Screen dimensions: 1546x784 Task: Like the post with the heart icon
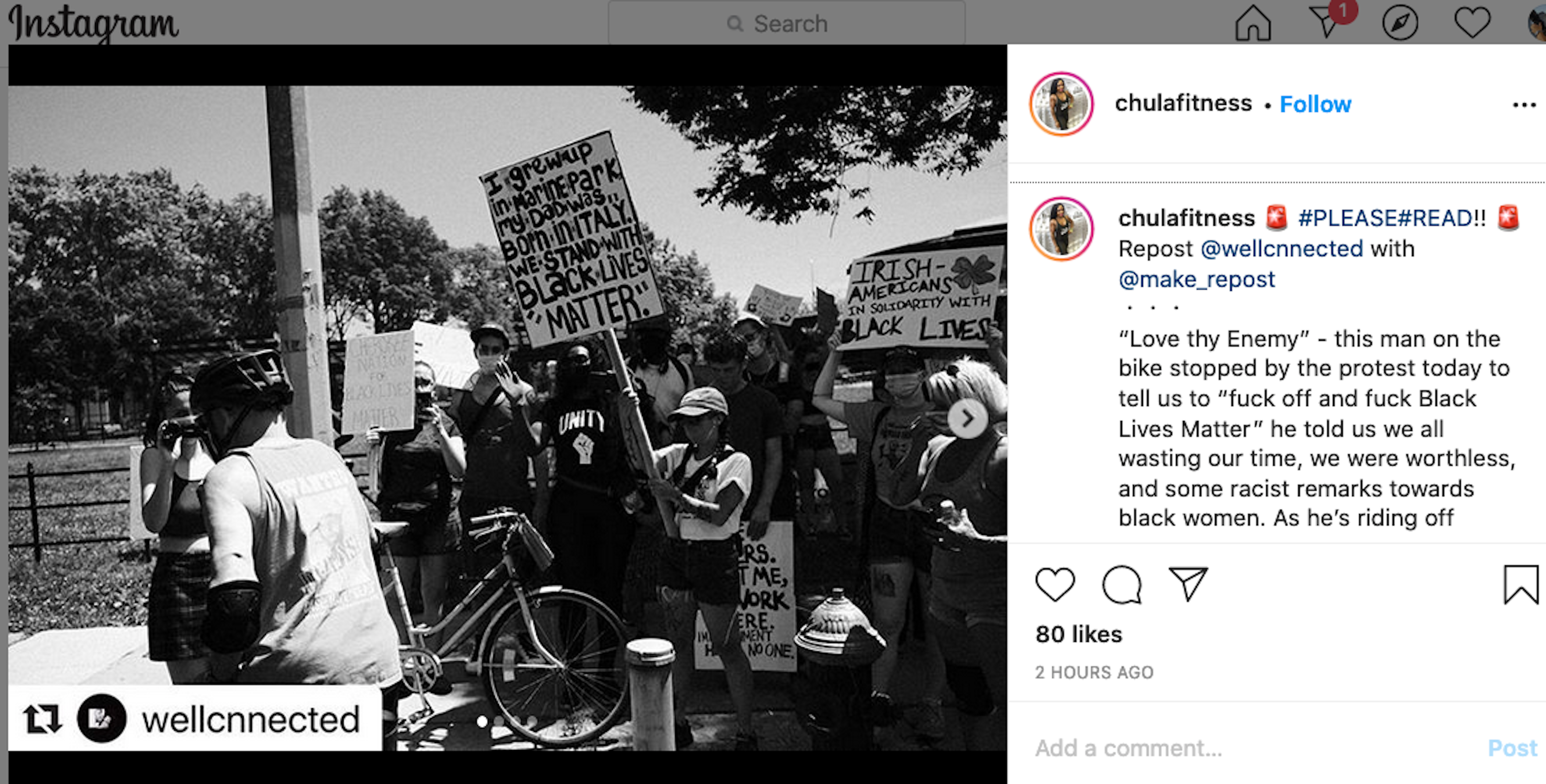coord(1055,584)
